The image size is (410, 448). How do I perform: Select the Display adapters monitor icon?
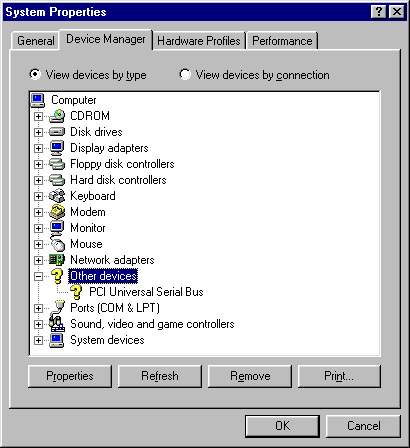pos(57,148)
